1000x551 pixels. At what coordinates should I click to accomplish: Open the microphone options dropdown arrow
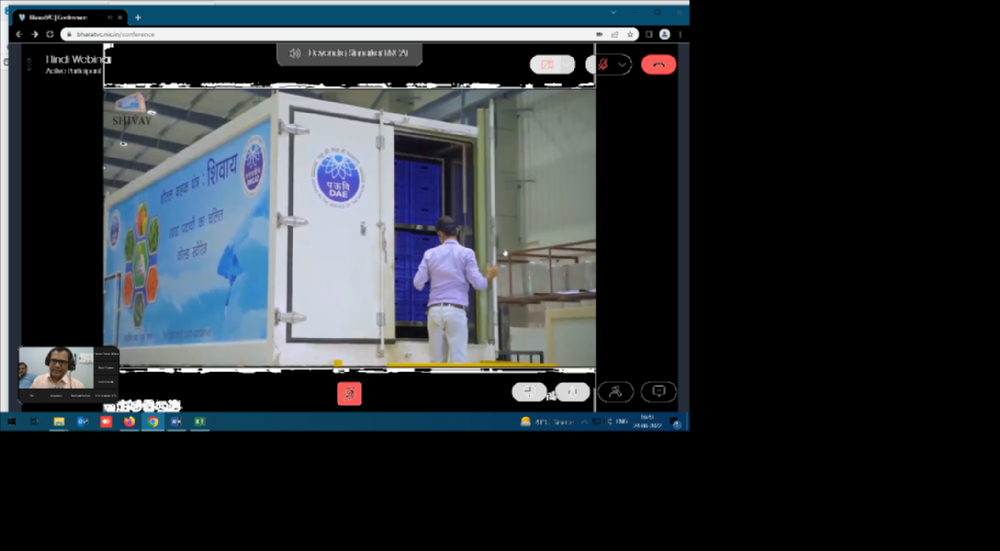point(622,64)
